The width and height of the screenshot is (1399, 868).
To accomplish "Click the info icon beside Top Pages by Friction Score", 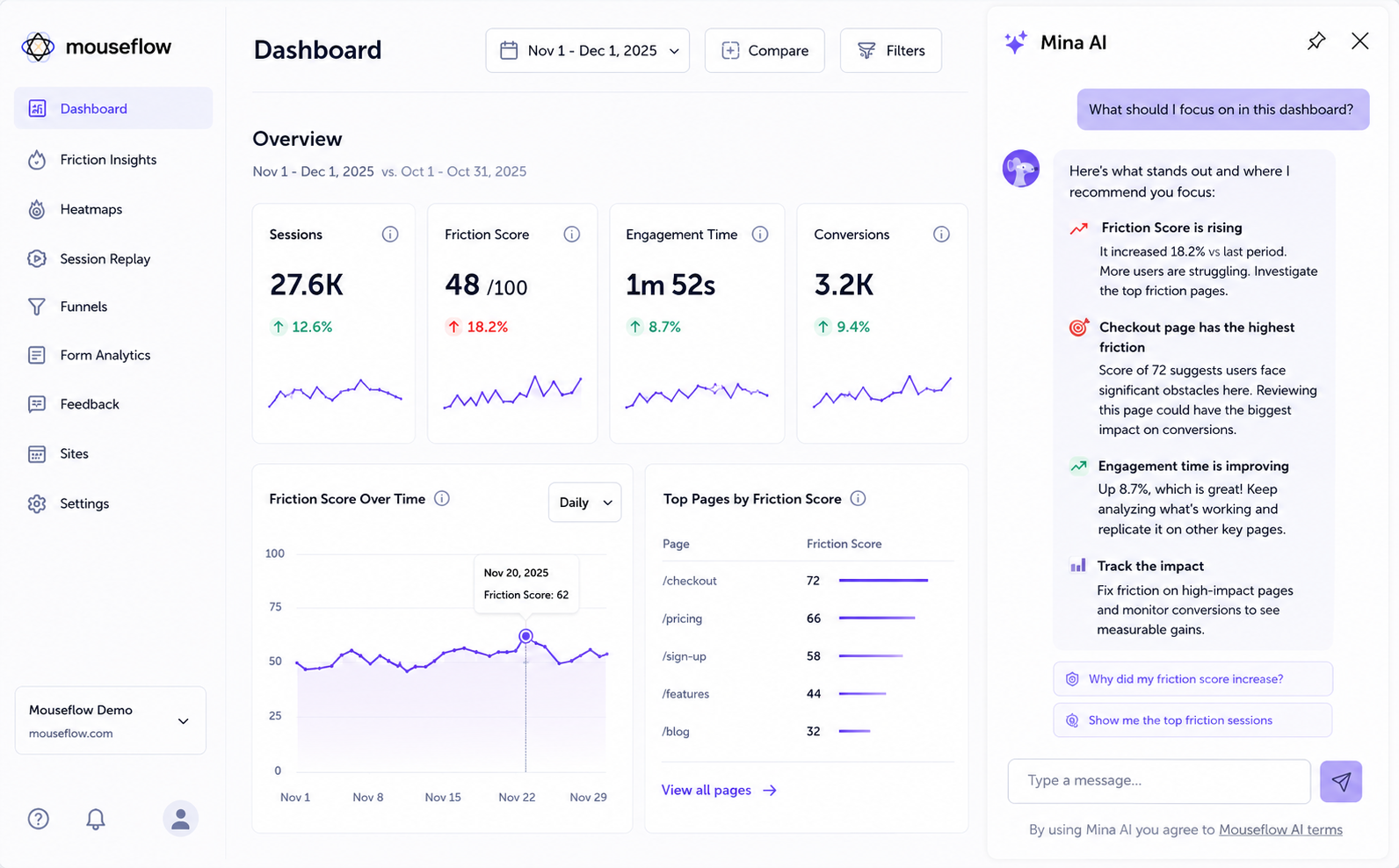I will 859,498.
